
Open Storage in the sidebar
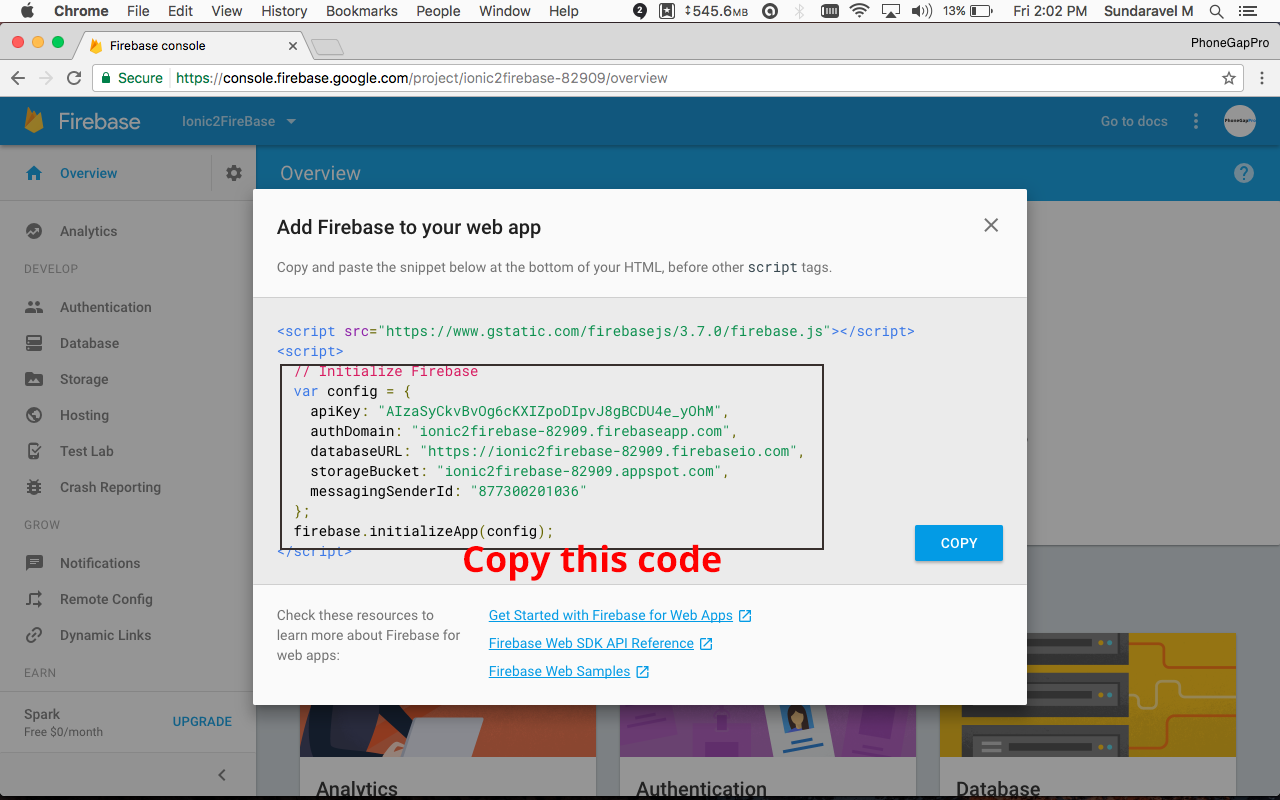[84, 379]
